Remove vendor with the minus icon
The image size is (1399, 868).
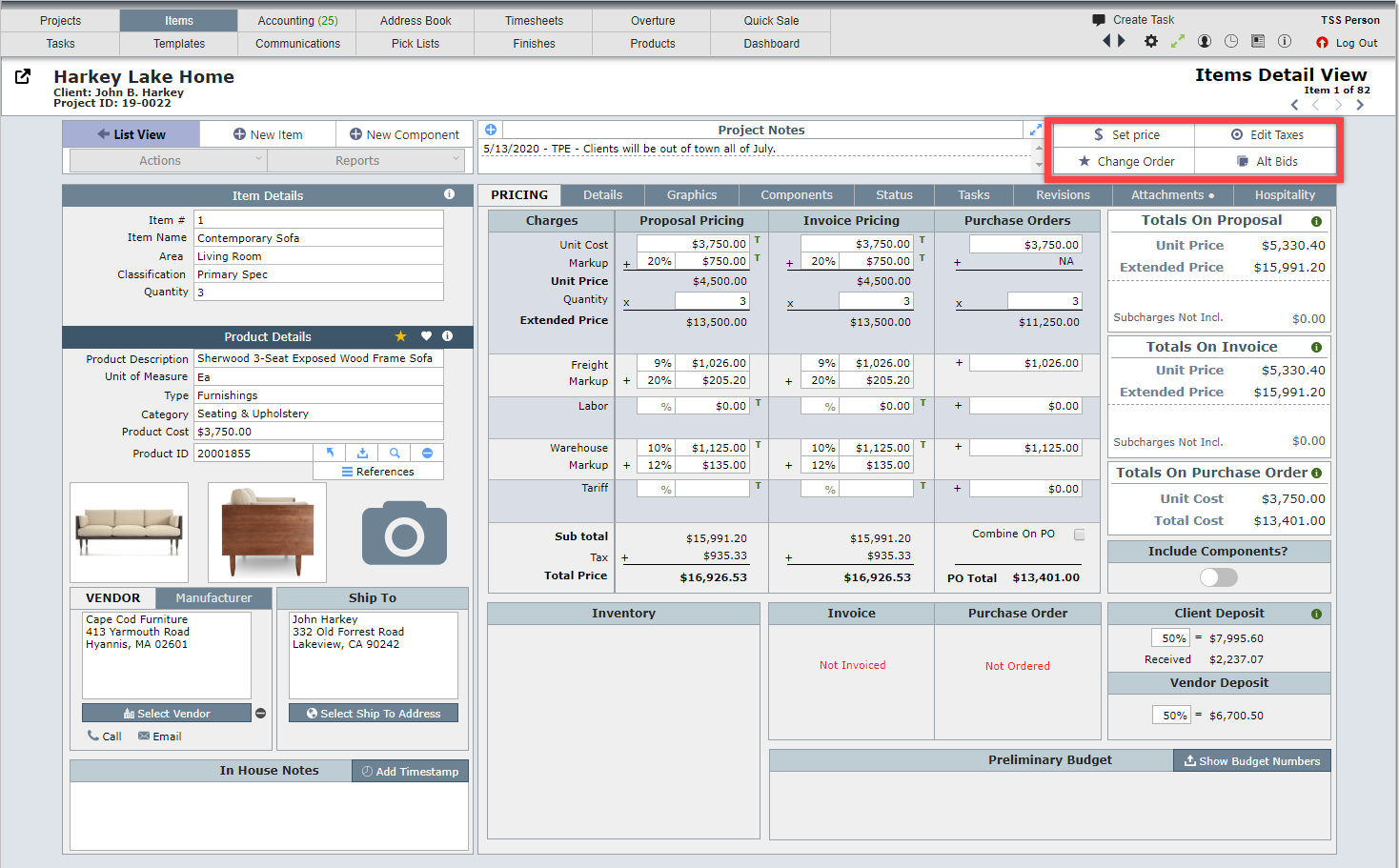point(261,714)
